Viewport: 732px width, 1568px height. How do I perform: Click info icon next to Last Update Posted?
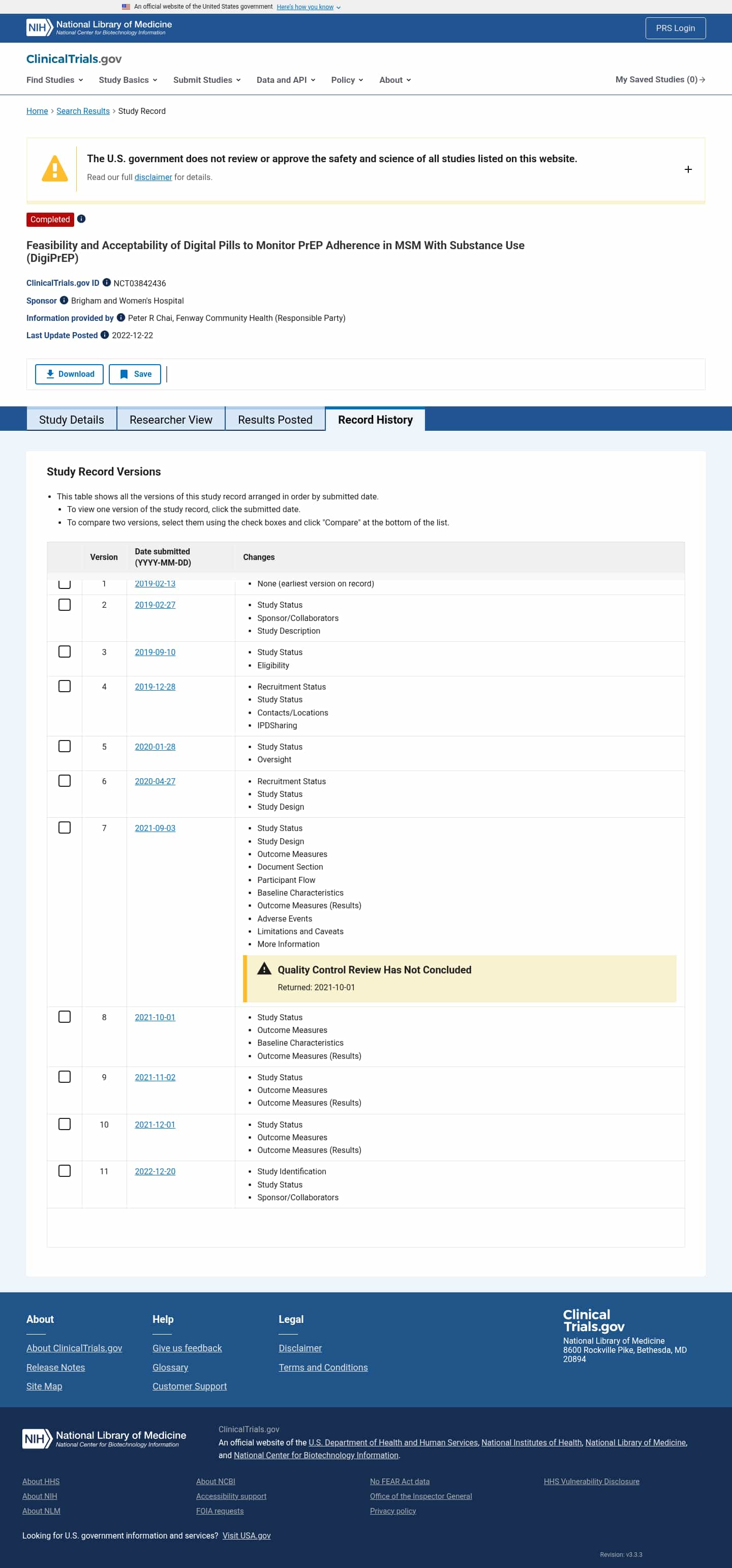point(105,335)
